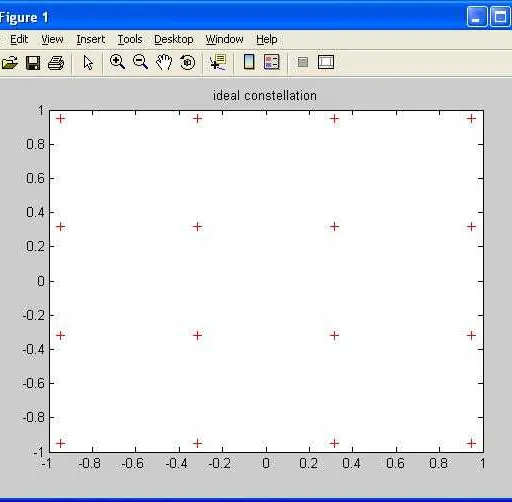Minimize the Figure 1 window
This screenshot has width=512, height=502.
tap(477, 17)
